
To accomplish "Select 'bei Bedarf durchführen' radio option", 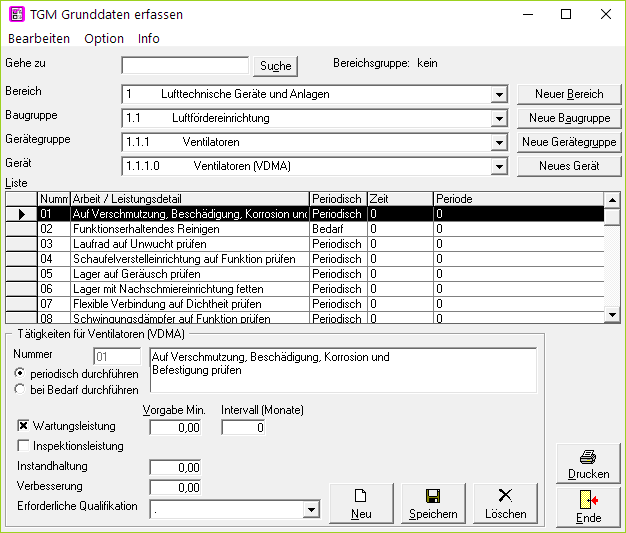I will (20, 388).
